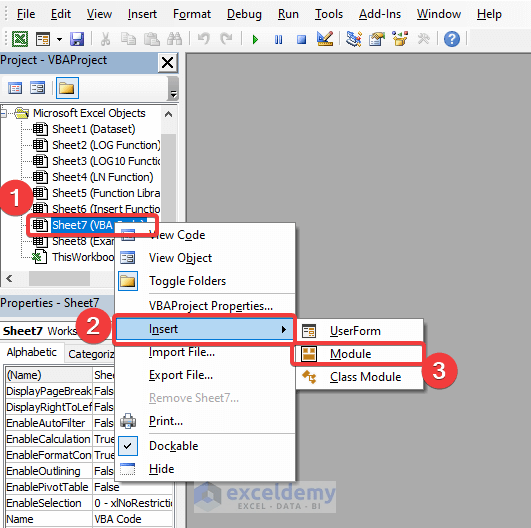Image resolution: width=531 pixels, height=528 pixels.
Task: Open the View menu
Action: [x=99, y=14]
